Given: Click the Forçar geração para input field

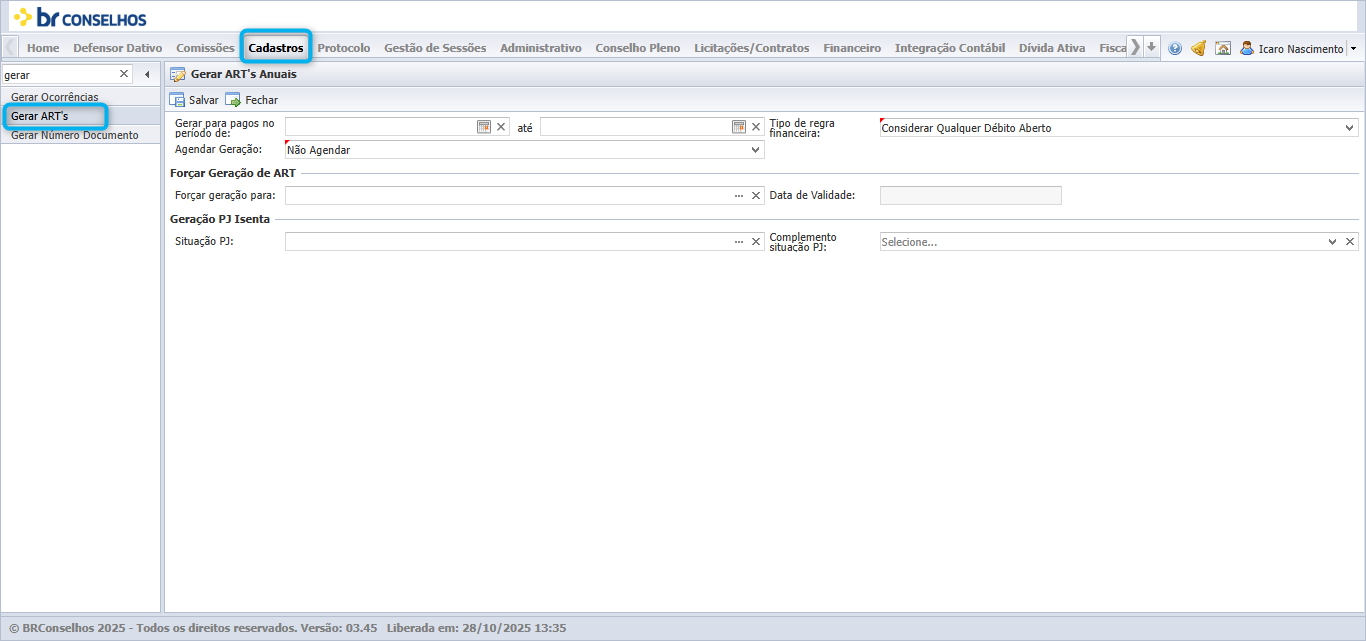Looking at the screenshot, I should point(508,196).
